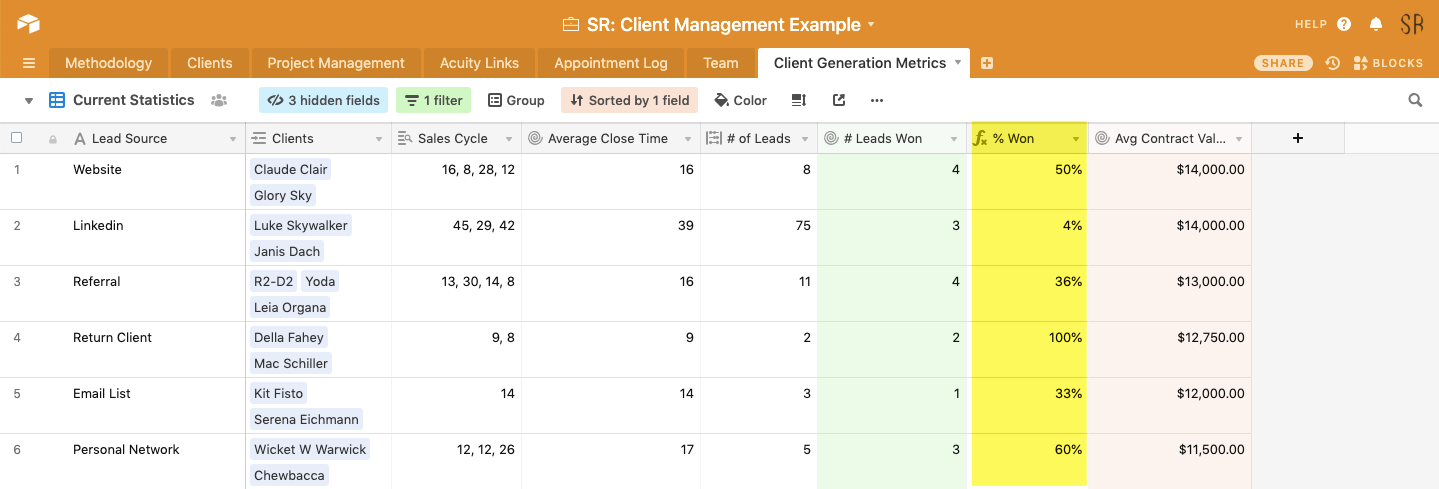
Task: Click the share view export icon
Action: click(x=839, y=100)
